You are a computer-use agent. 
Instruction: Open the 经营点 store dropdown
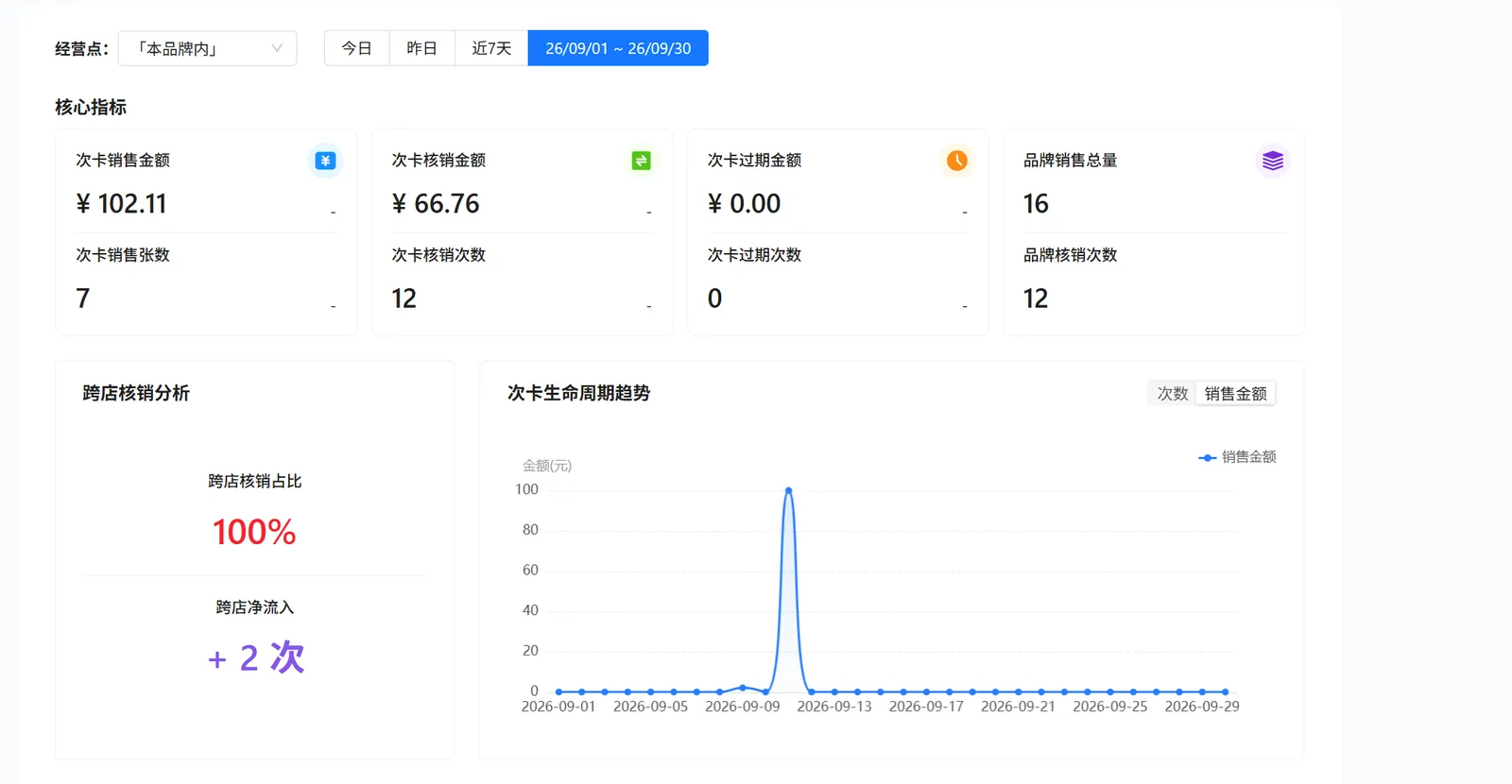coord(207,48)
